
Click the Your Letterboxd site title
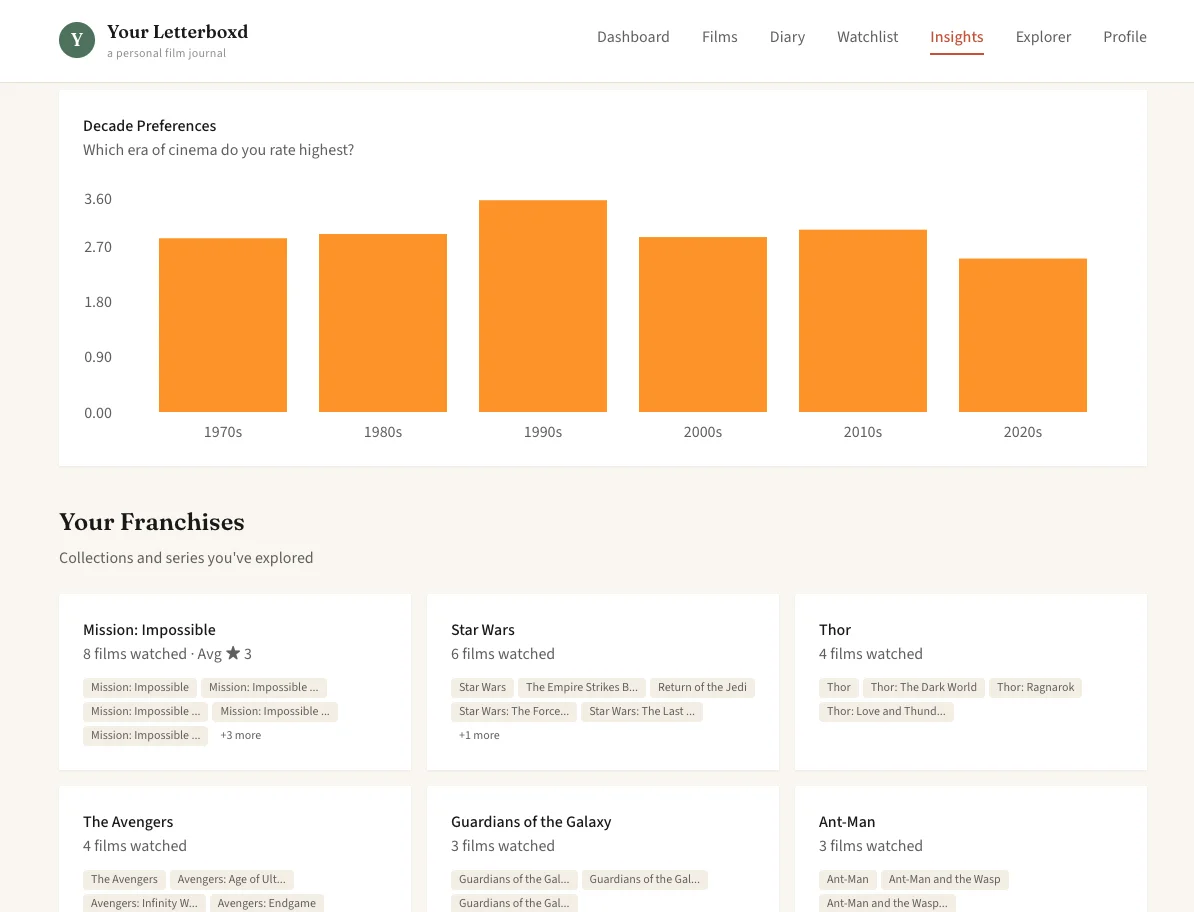(x=177, y=32)
